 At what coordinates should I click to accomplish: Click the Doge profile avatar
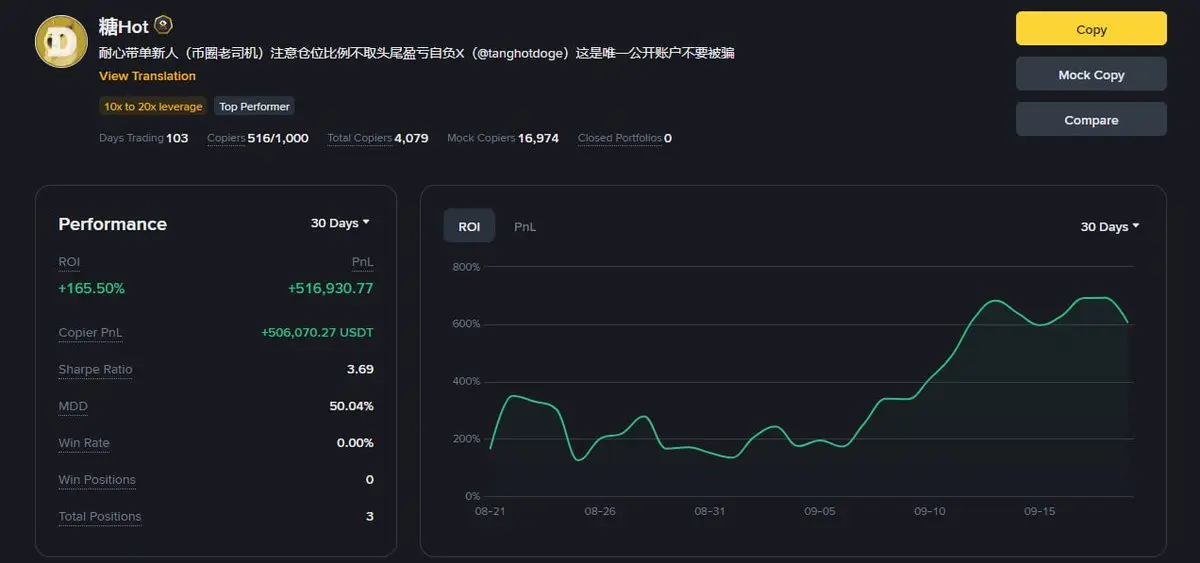pos(61,42)
